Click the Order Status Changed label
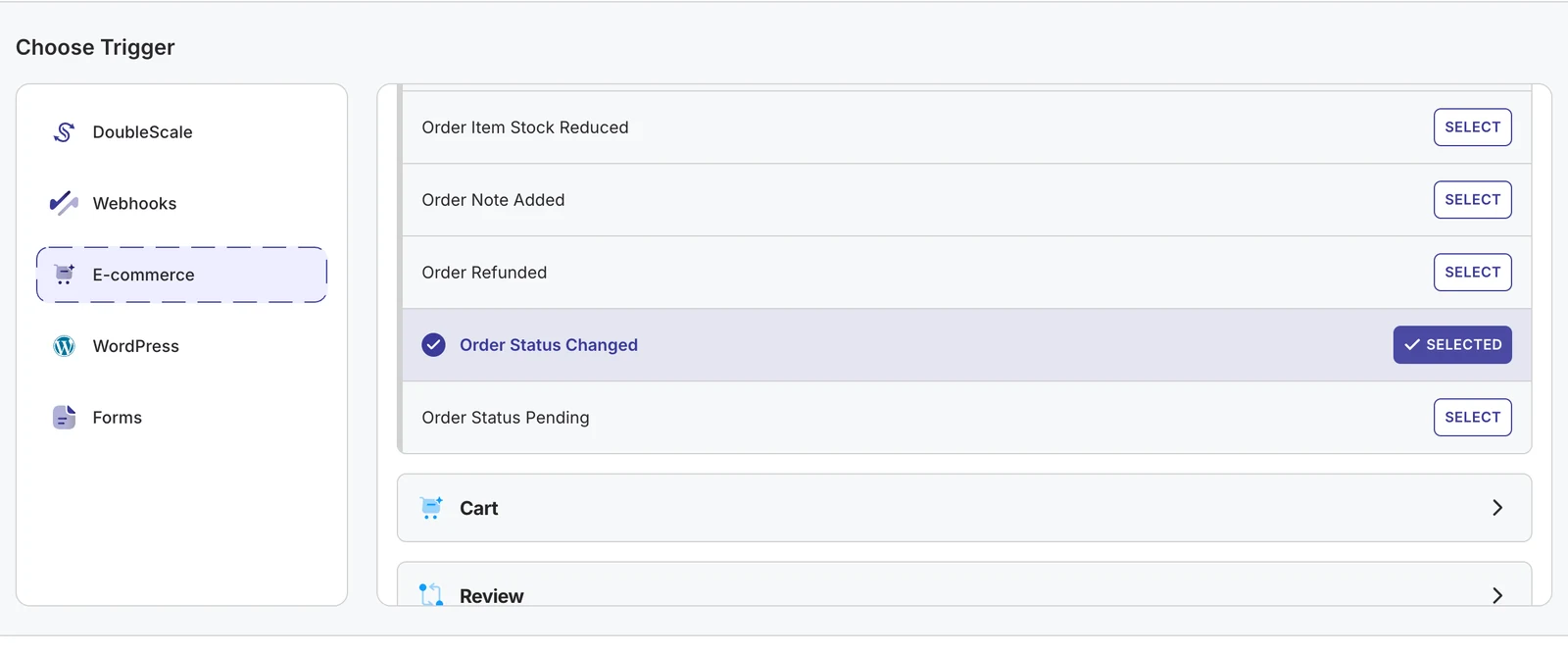 click(x=549, y=345)
